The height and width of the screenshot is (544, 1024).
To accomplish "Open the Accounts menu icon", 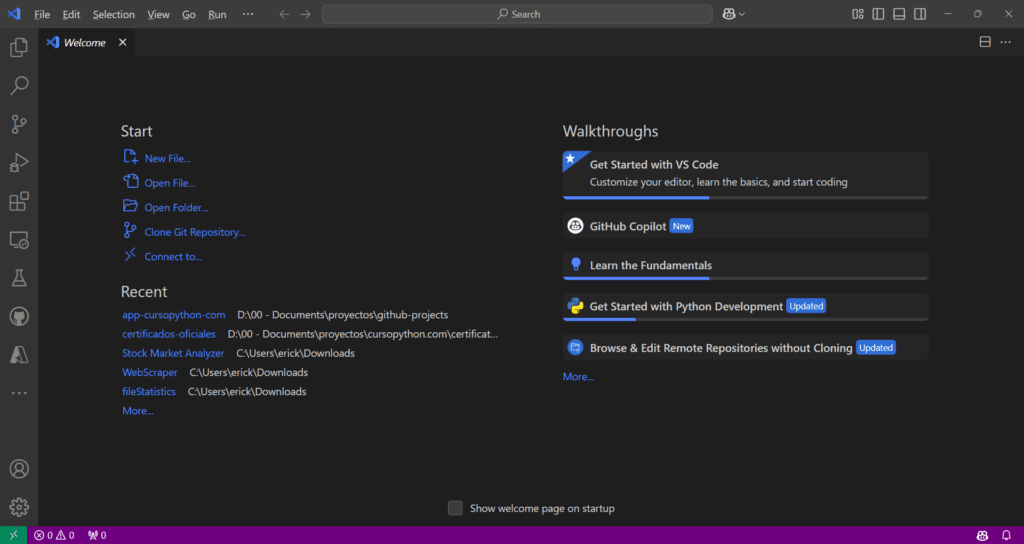I will [19, 469].
